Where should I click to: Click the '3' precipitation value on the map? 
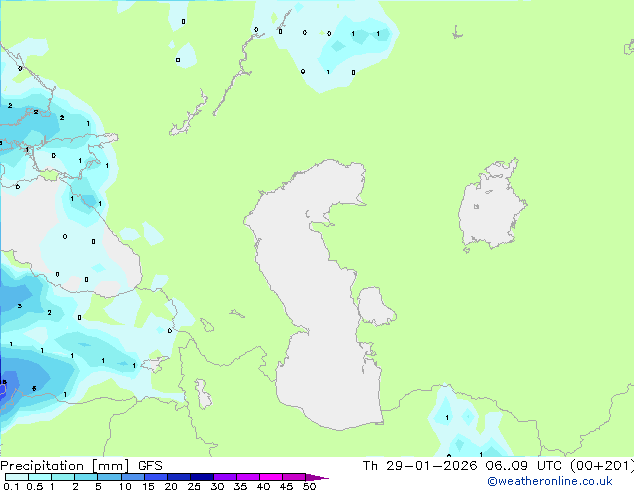coord(20,306)
